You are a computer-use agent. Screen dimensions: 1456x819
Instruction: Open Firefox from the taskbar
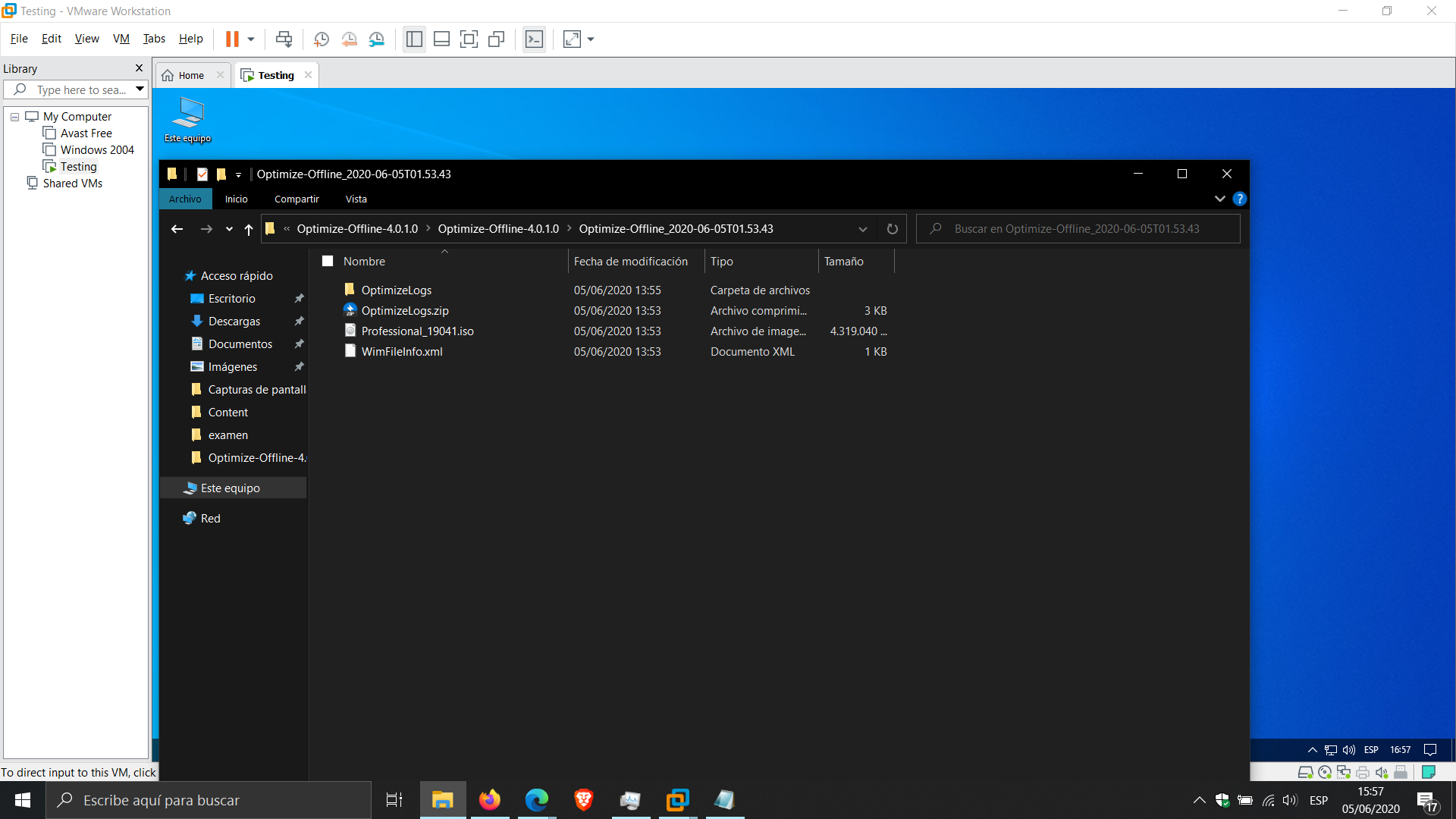pyautogui.click(x=489, y=800)
